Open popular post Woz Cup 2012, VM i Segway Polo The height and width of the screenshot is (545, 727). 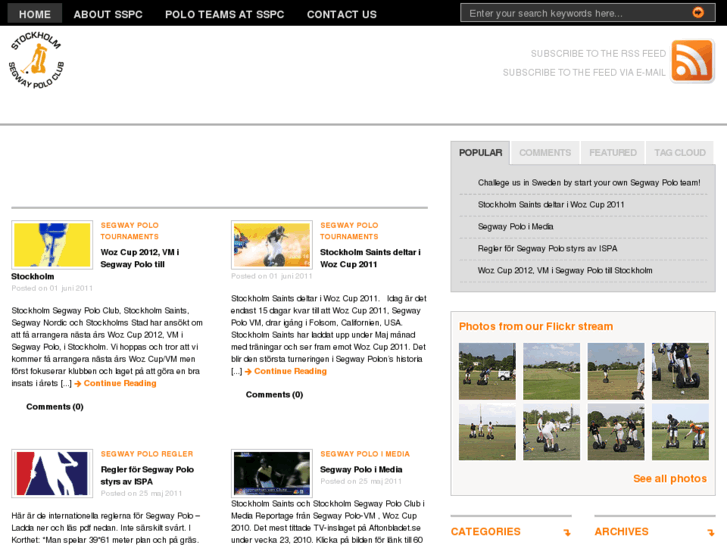point(565,270)
